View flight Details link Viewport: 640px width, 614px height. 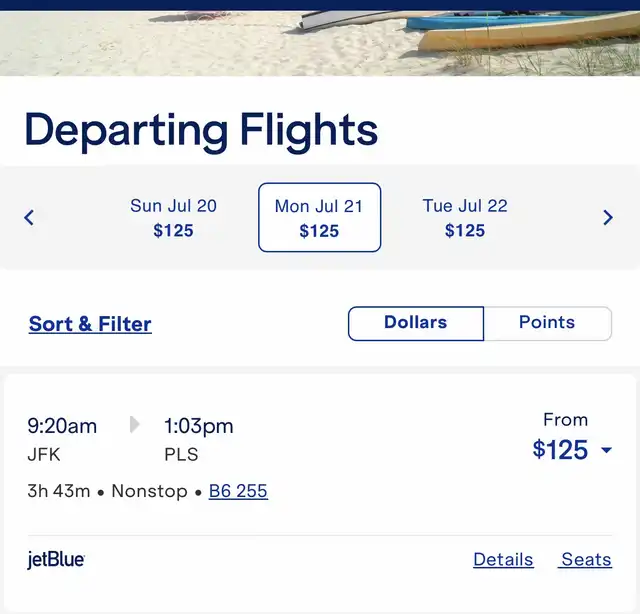[x=503, y=559]
